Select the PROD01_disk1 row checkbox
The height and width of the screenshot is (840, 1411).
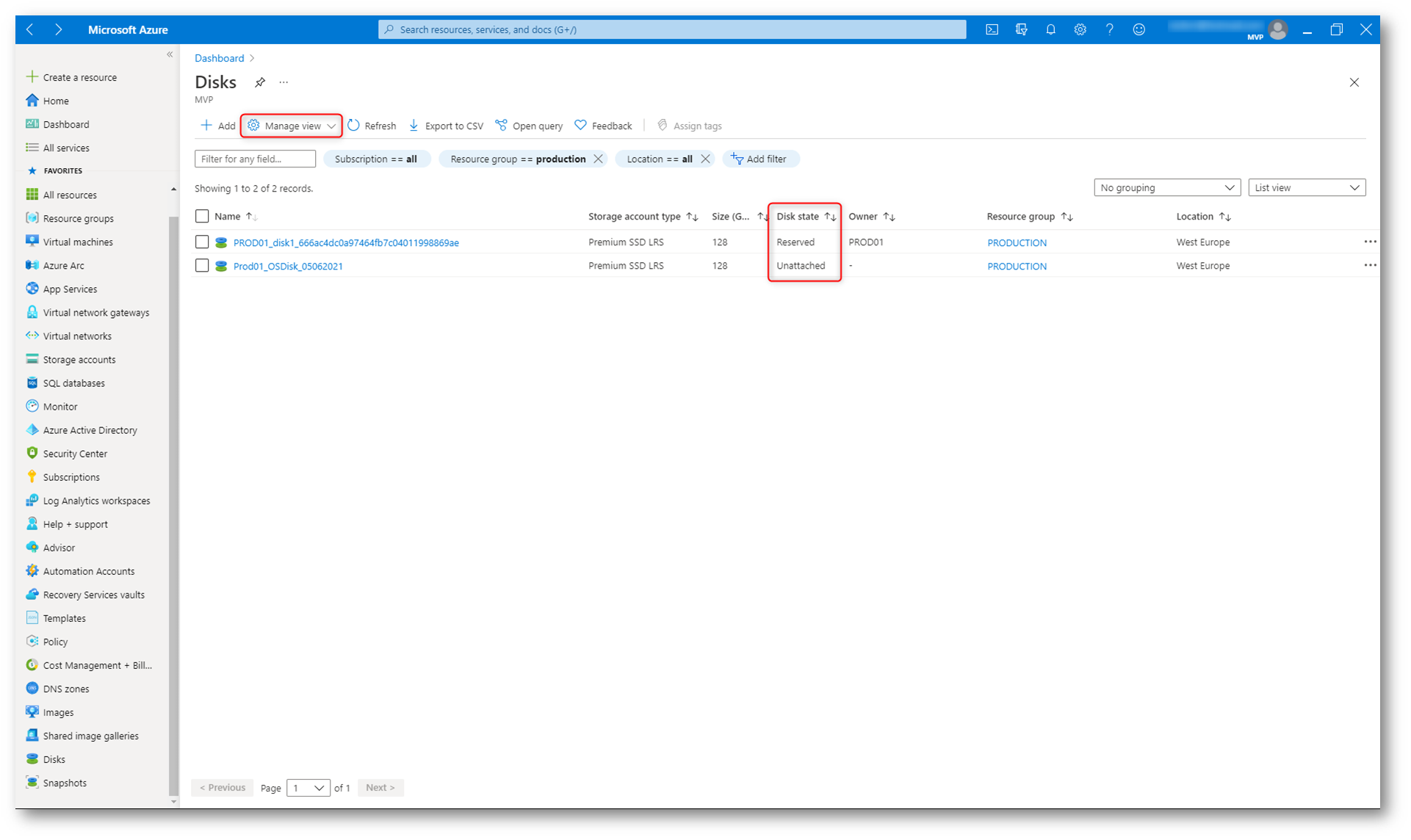[x=202, y=242]
